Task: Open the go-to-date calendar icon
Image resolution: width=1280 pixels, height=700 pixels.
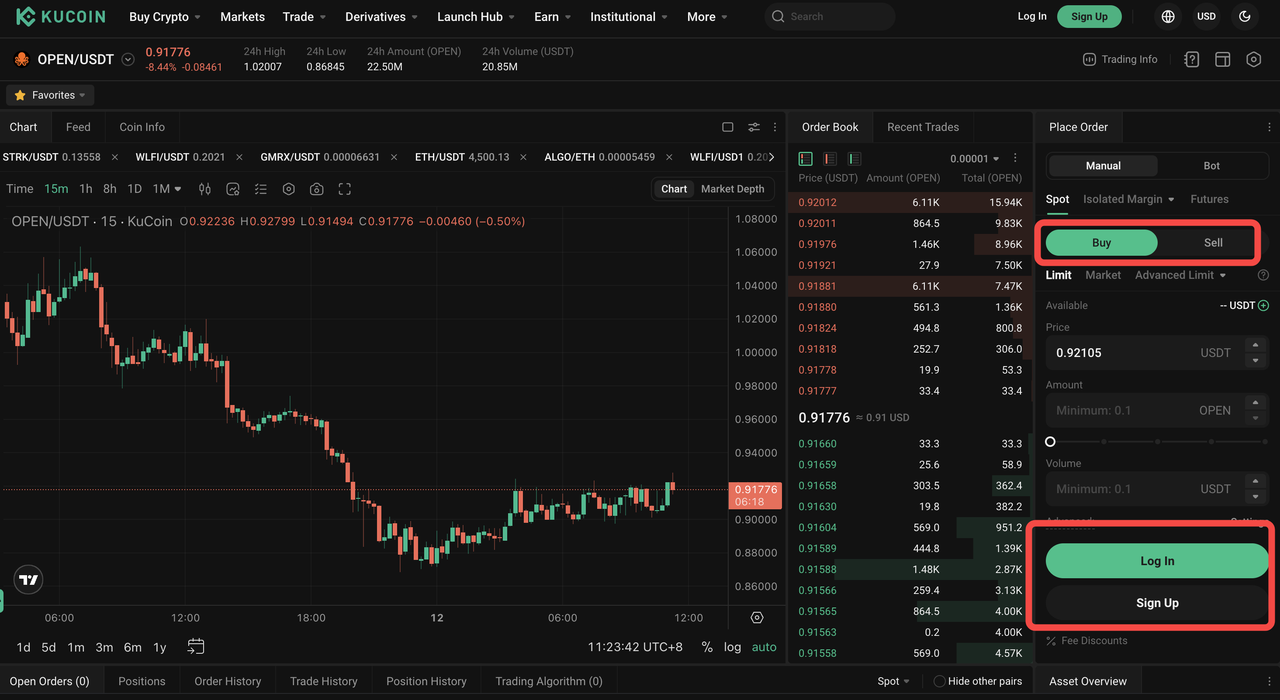Action: tap(196, 647)
